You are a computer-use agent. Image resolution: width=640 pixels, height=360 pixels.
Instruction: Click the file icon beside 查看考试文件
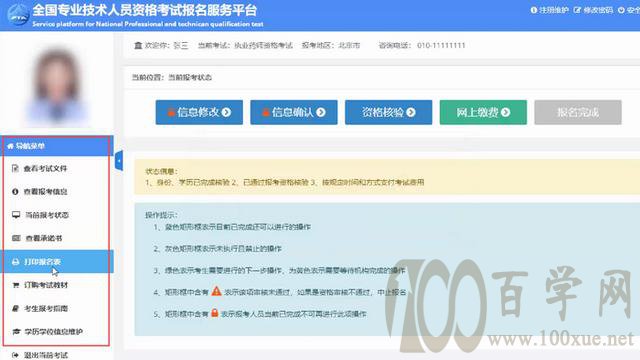(15, 168)
